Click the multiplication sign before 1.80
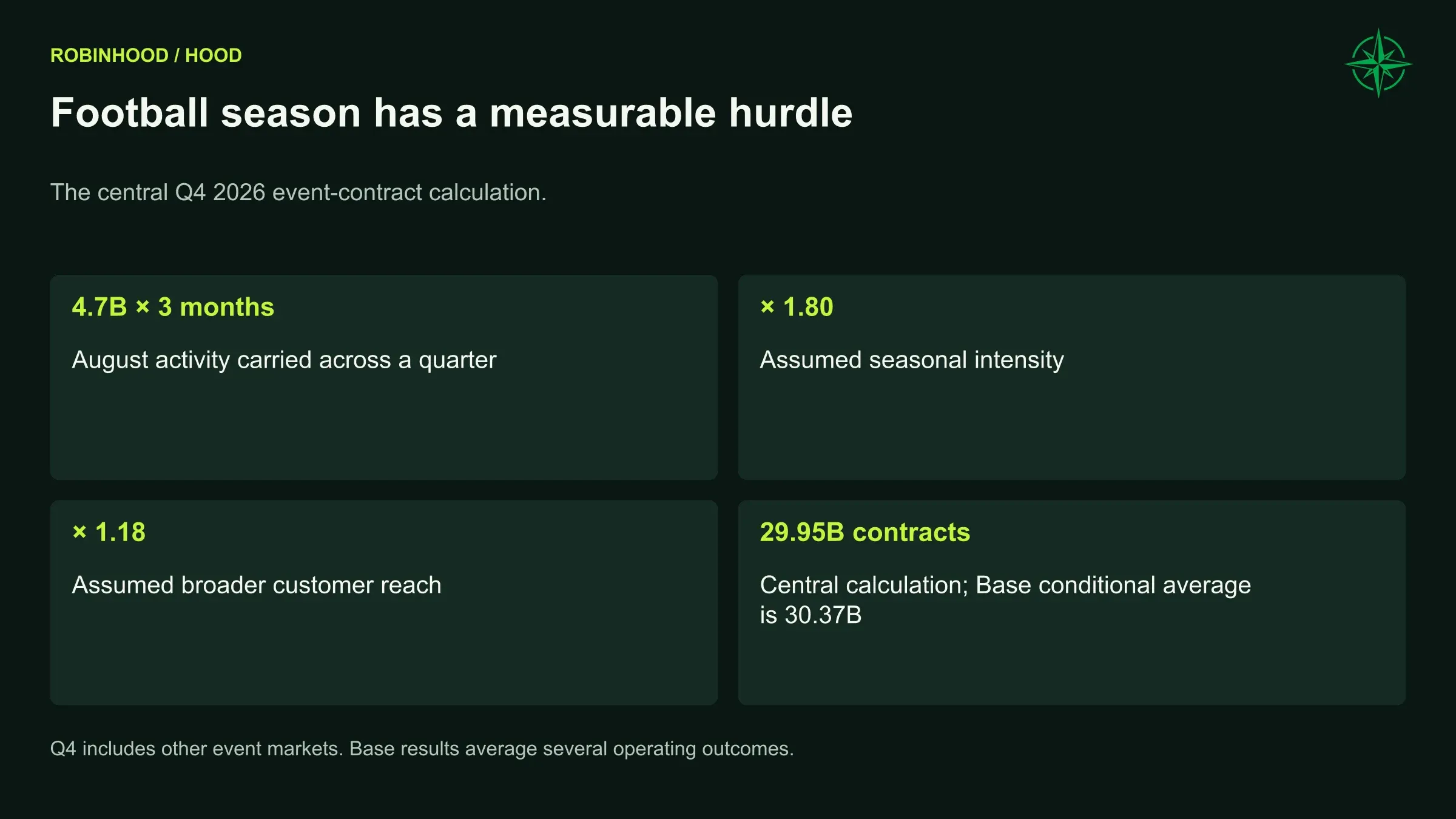Image resolution: width=1456 pixels, height=819 pixels. pyautogui.click(x=767, y=307)
